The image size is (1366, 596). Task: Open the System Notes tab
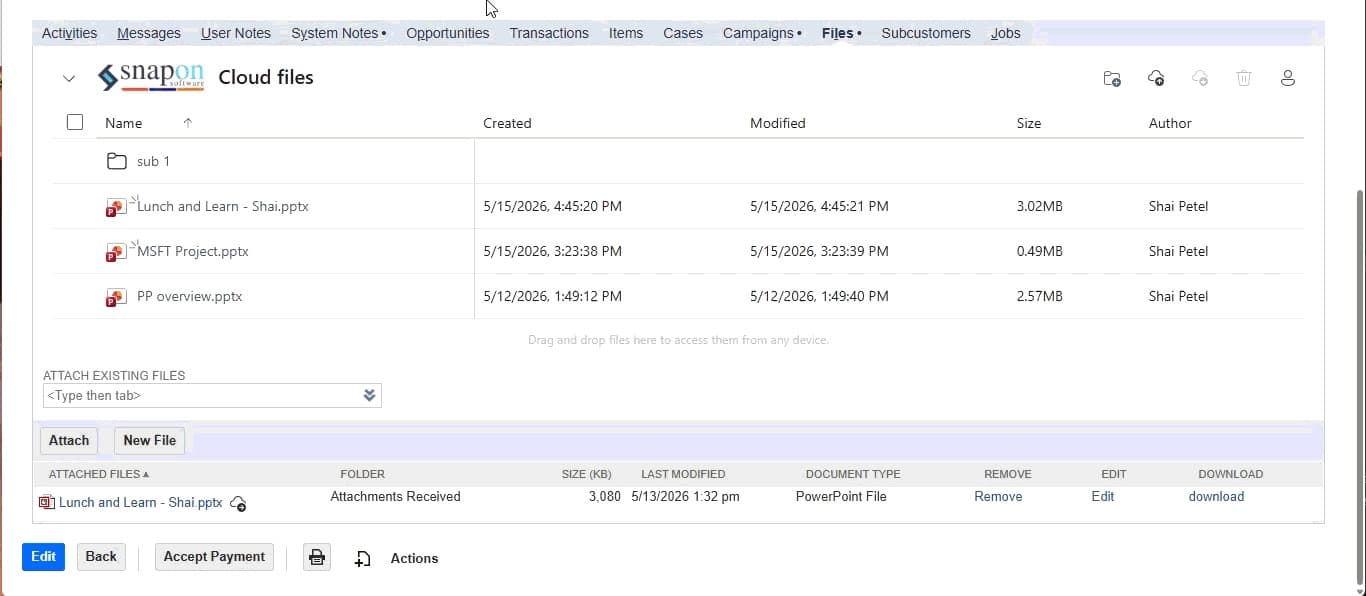click(x=338, y=33)
